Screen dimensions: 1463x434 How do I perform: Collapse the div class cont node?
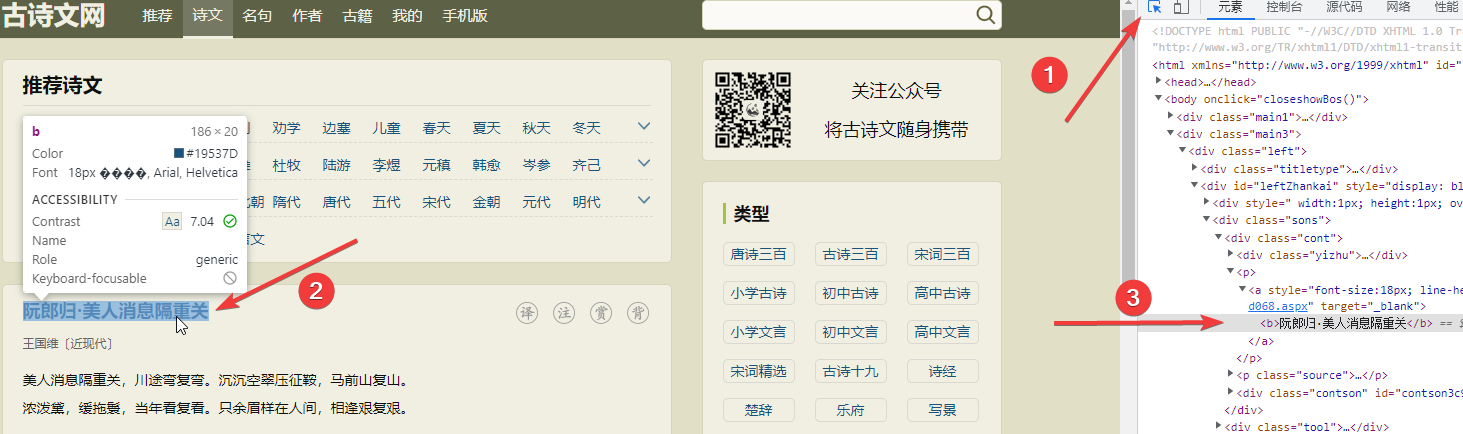click(1219, 237)
